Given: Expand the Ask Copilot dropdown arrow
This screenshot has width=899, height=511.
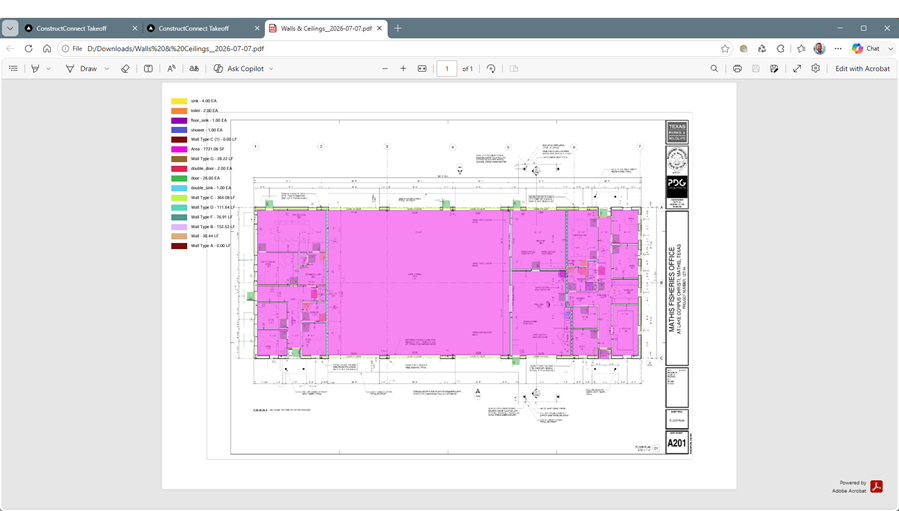Looking at the screenshot, I should point(271,69).
